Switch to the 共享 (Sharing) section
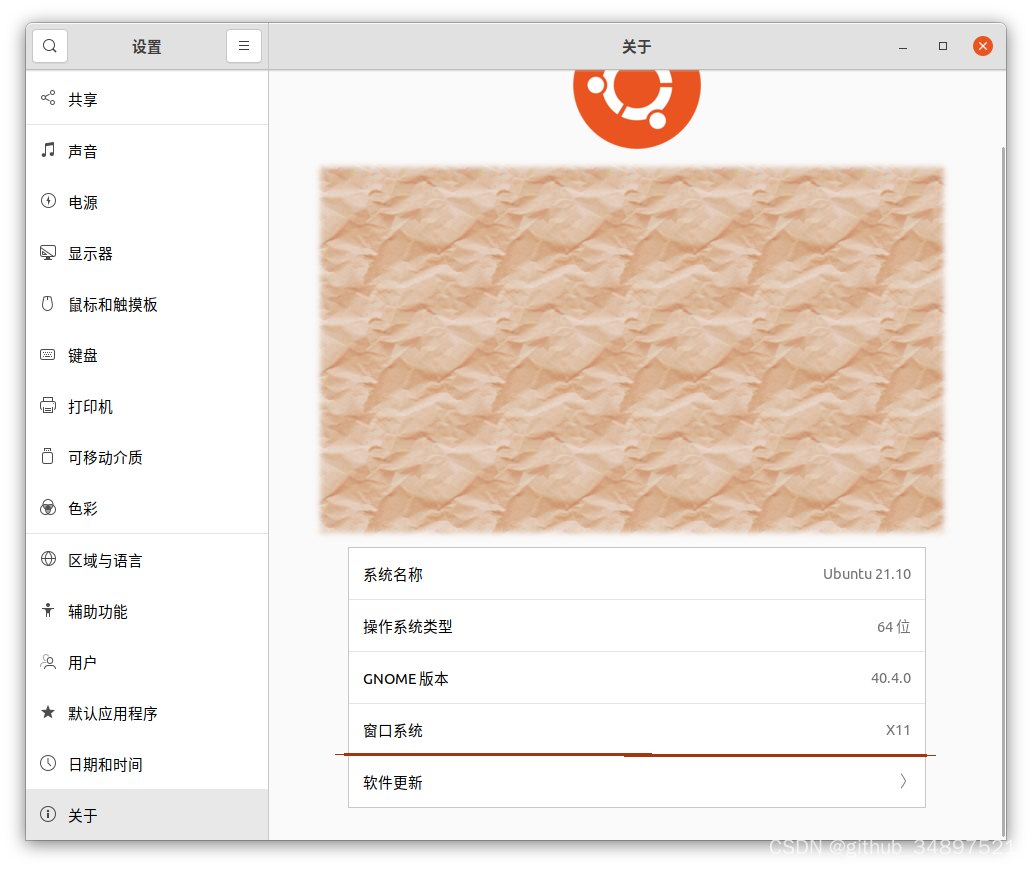Viewport: 1032px width, 869px height. tap(82, 98)
